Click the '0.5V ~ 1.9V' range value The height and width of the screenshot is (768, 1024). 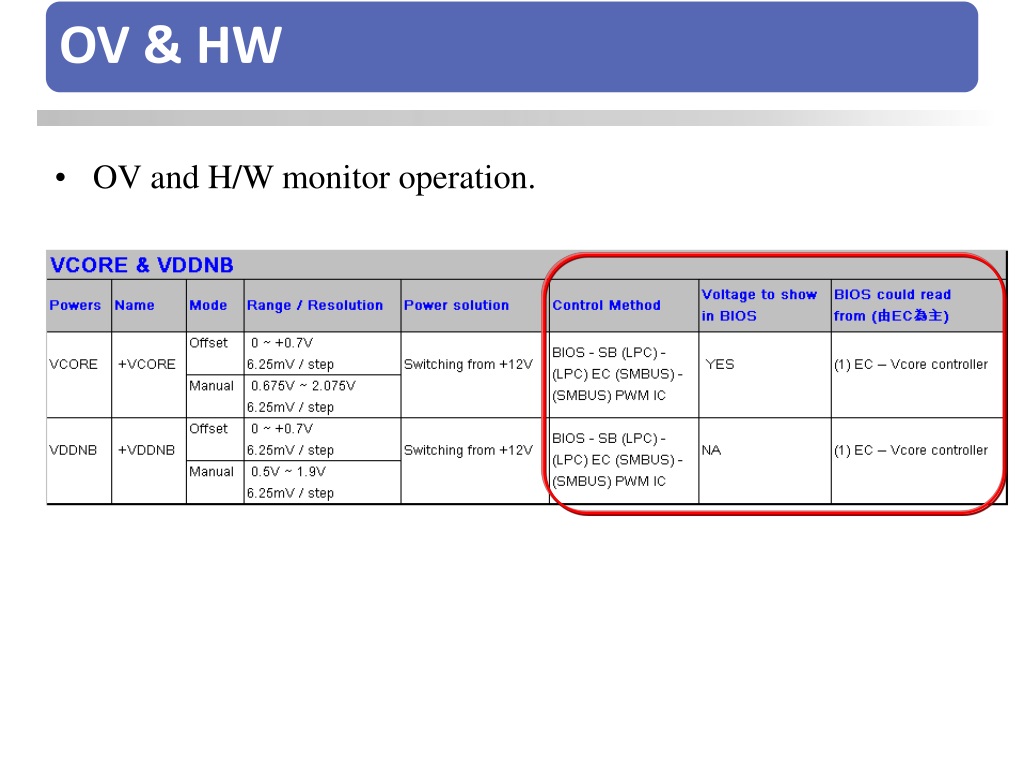pyautogui.click(x=288, y=472)
